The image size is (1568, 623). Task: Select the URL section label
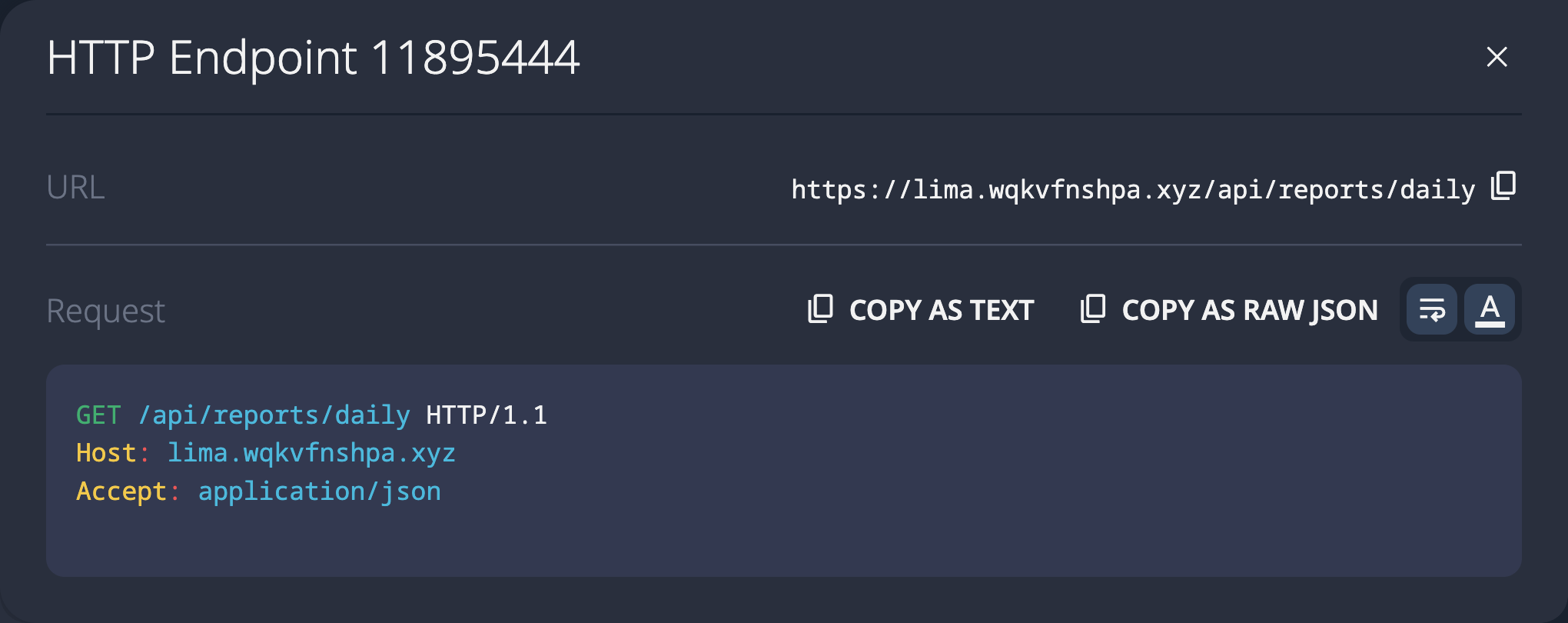coord(76,186)
